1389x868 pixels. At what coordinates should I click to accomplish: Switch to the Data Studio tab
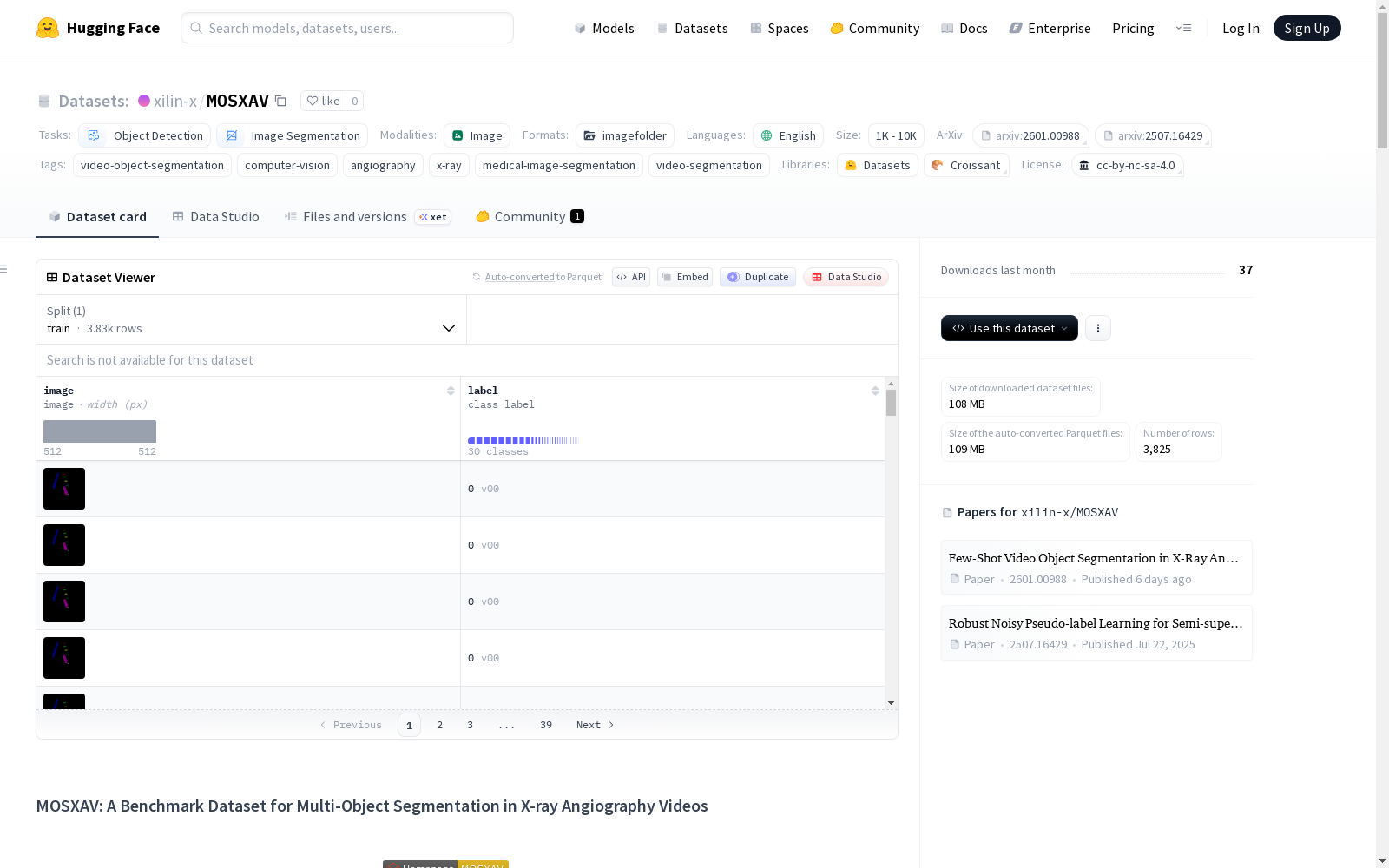pyautogui.click(x=215, y=217)
